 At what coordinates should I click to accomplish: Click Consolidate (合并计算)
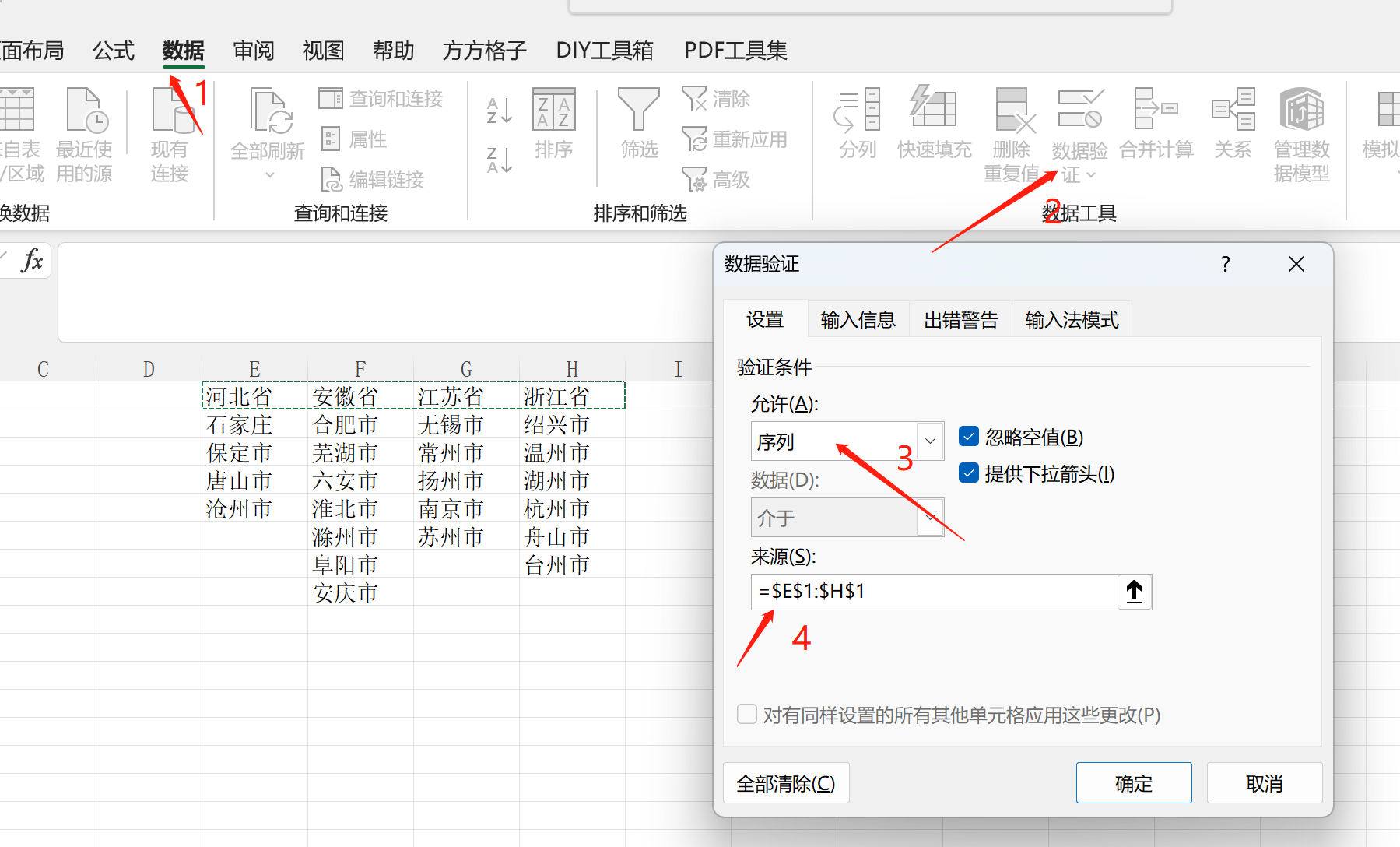pos(1156,123)
